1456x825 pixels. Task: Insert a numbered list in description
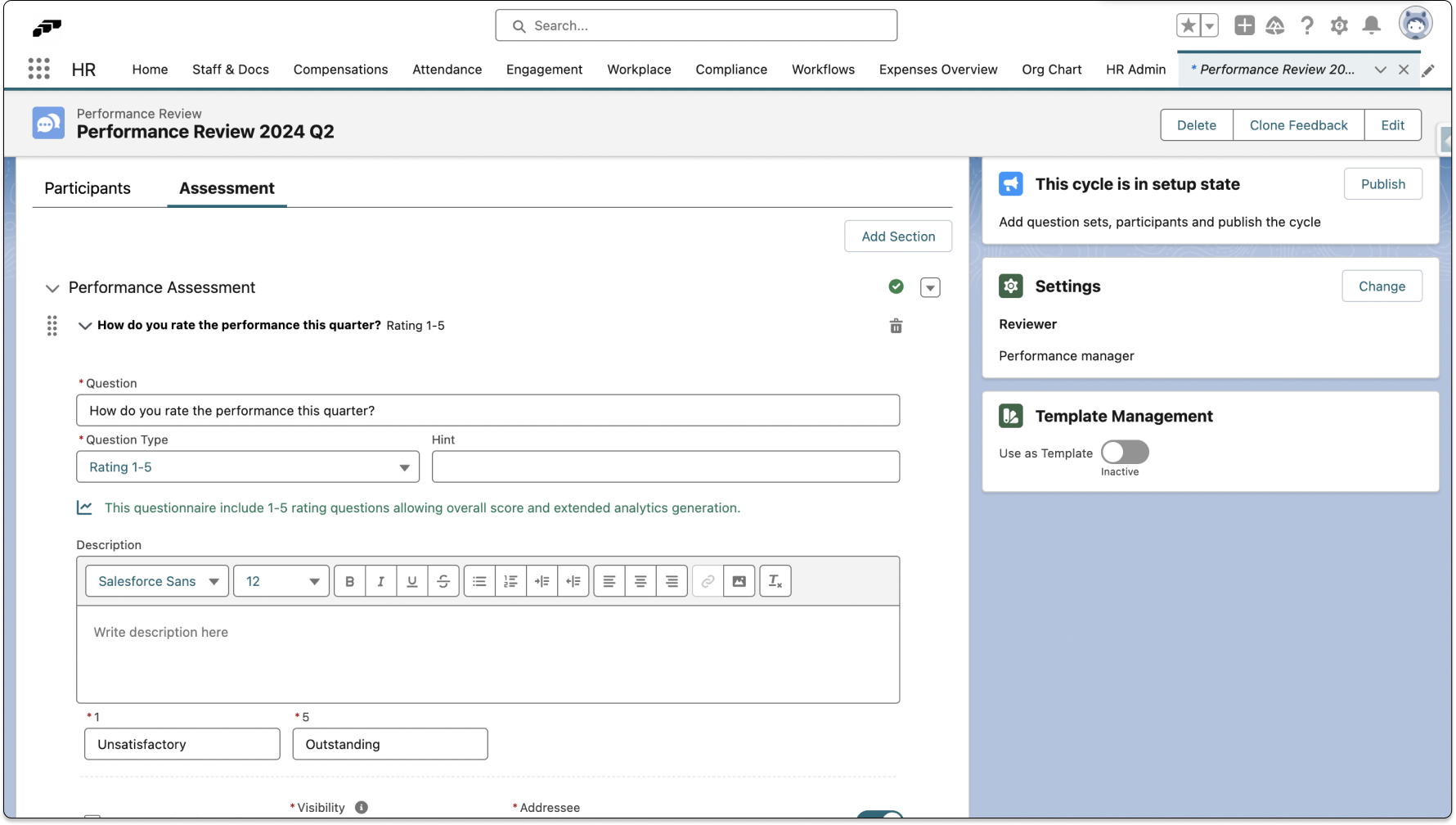(x=510, y=581)
